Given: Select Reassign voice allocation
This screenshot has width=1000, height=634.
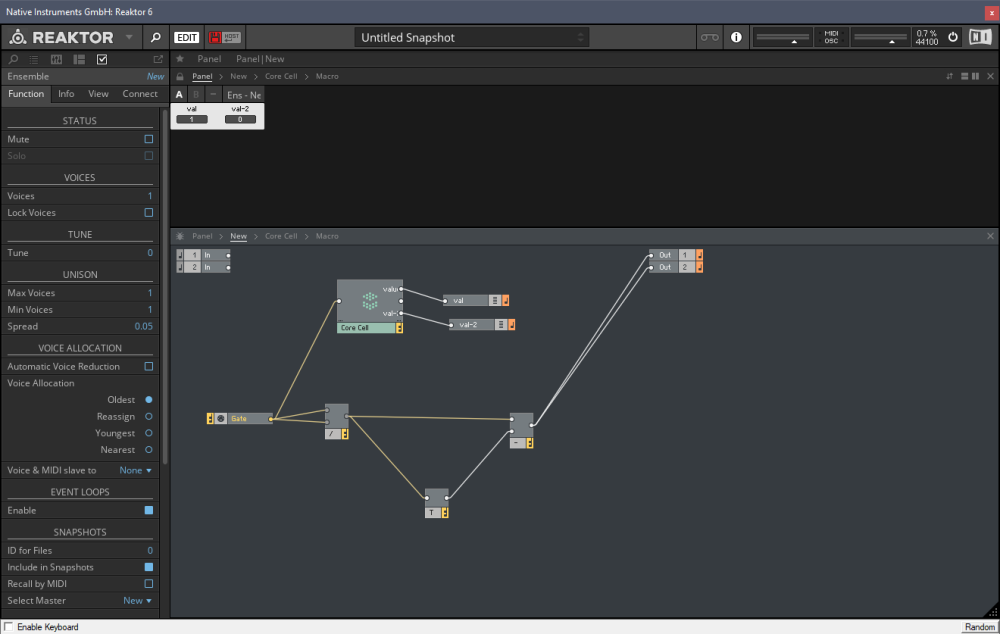Looking at the screenshot, I should point(149,416).
